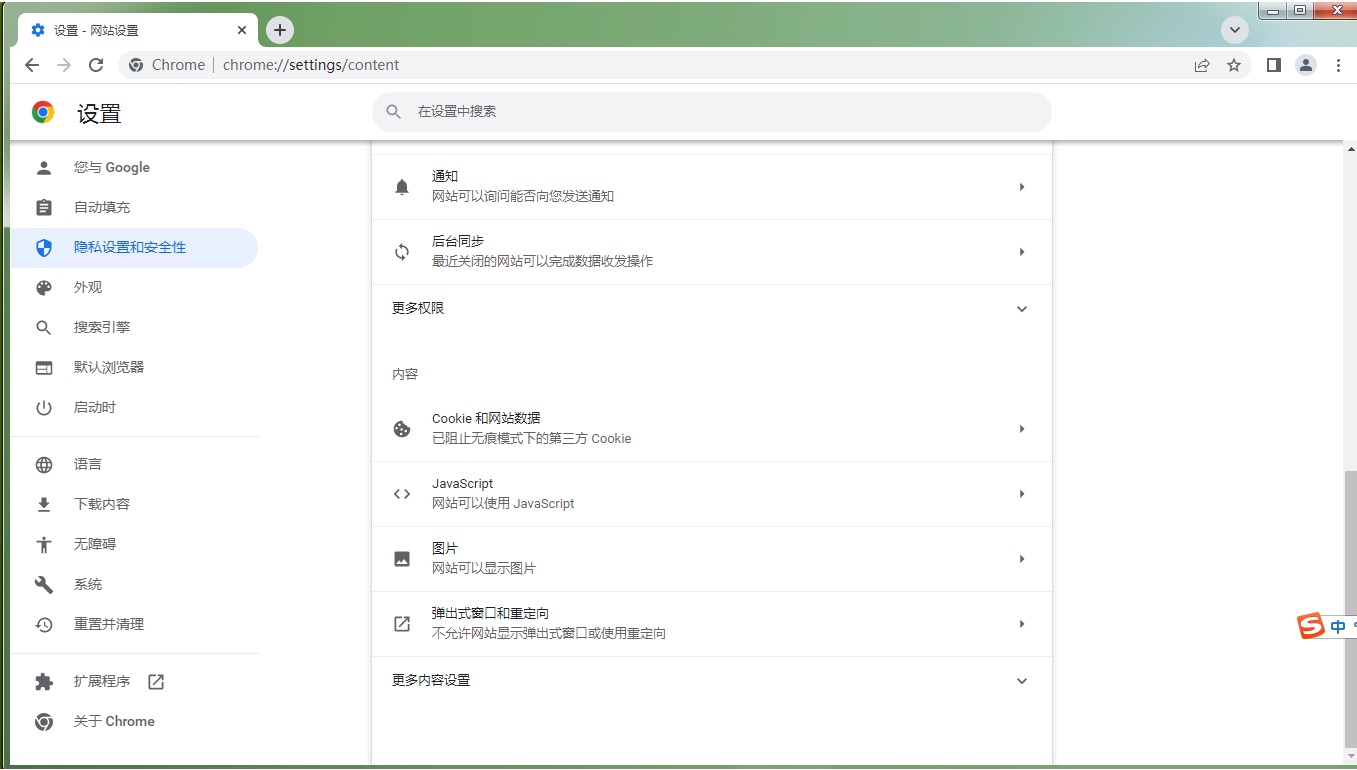
Task: Open 无障碍 settings section
Action: click(x=134, y=545)
